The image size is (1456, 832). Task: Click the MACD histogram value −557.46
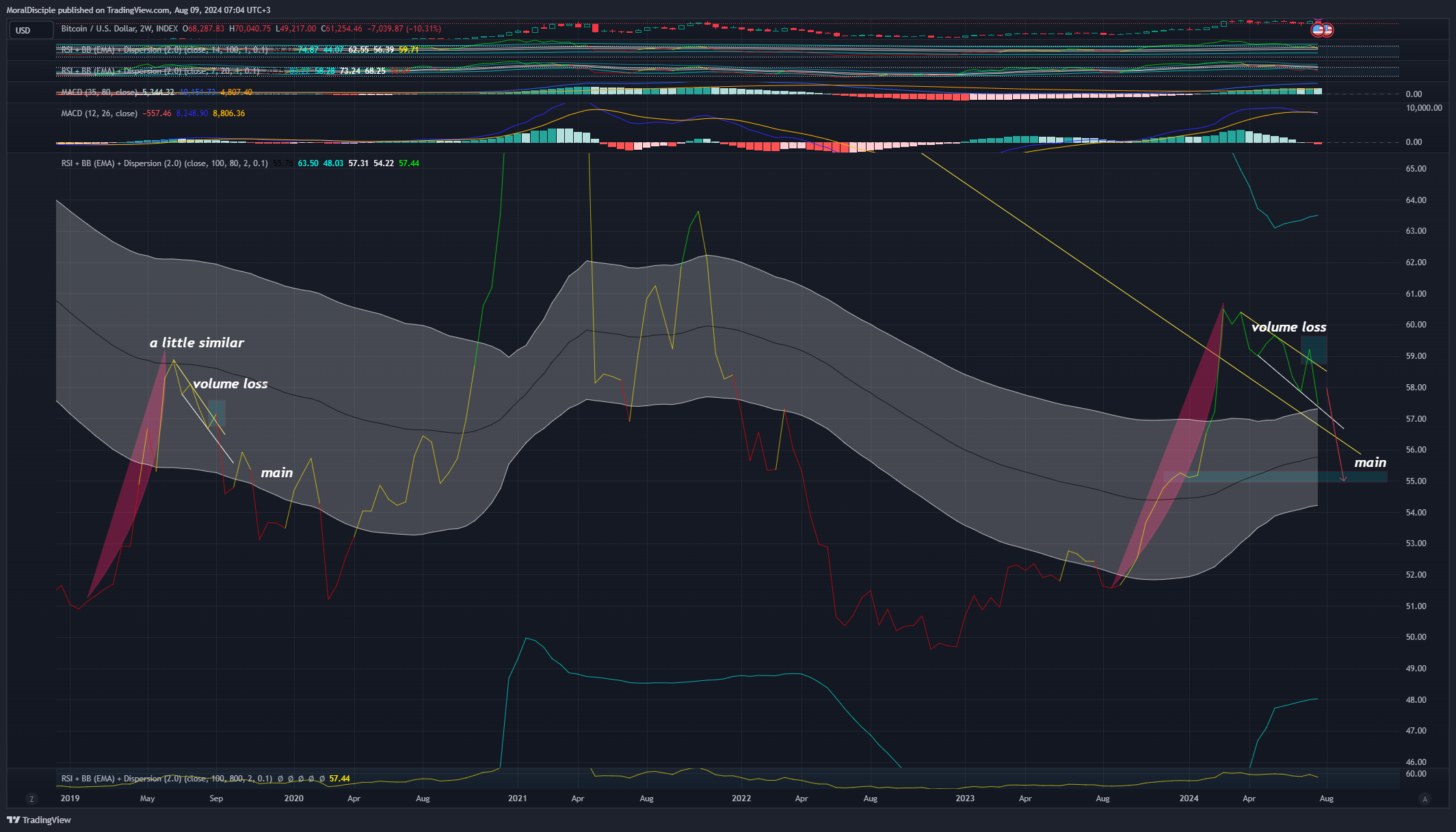coord(157,113)
